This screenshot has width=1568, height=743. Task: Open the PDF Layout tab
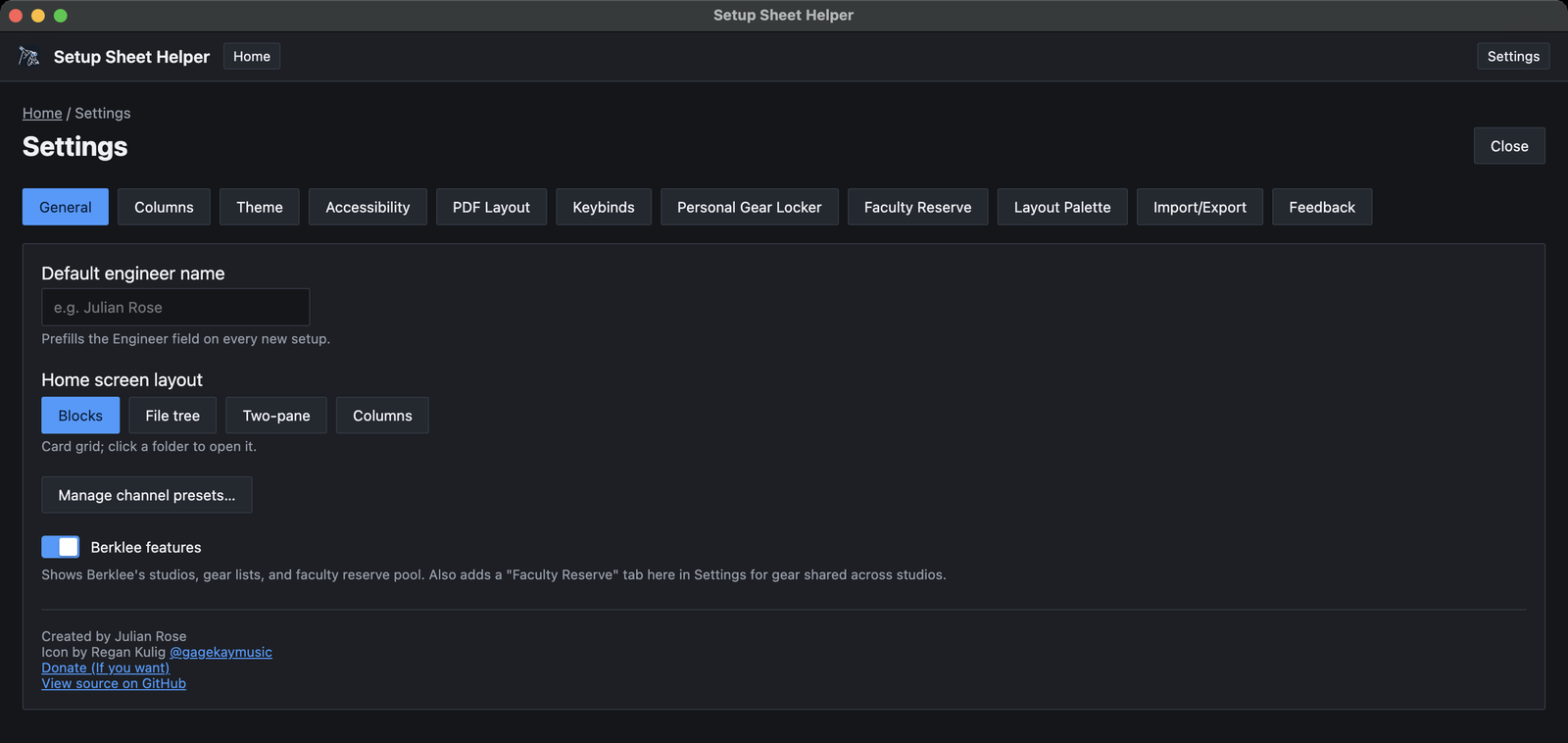(491, 207)
